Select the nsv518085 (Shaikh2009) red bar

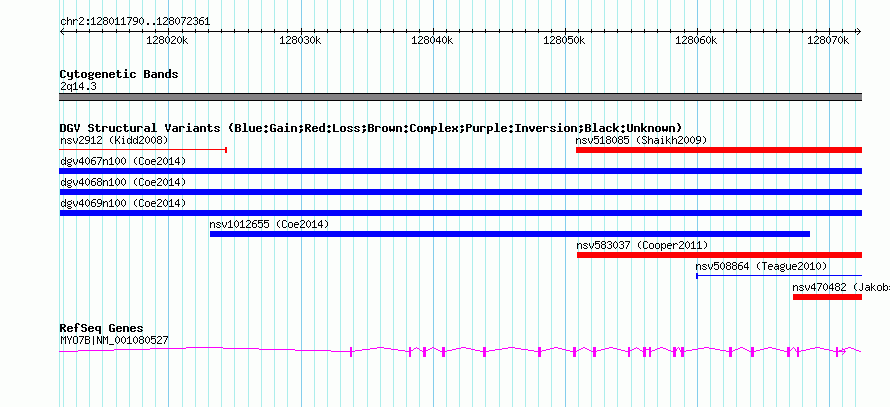[x=719, y=150]
